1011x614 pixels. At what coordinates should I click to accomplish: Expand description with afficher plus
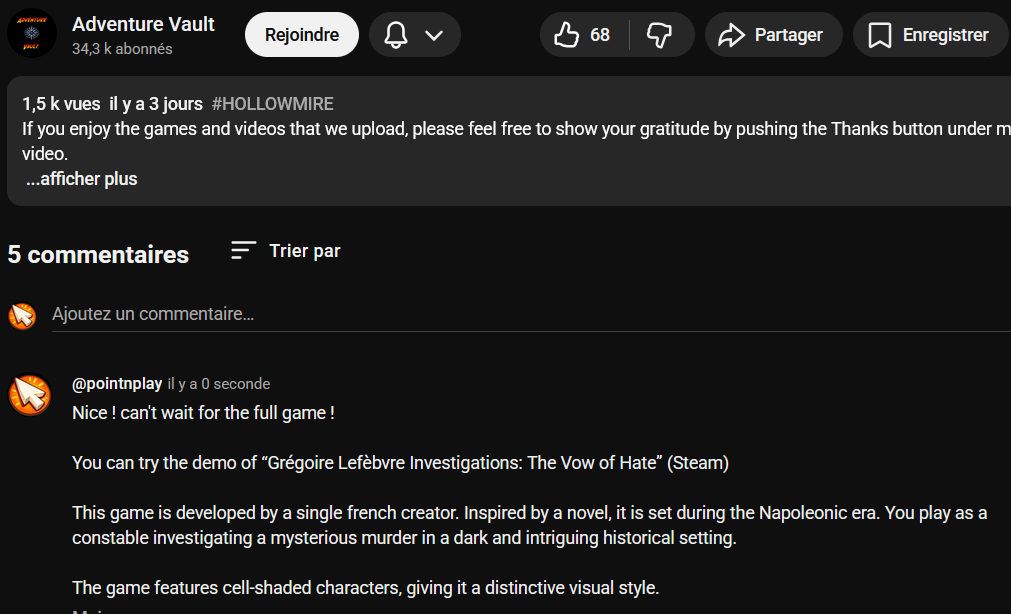tap(82, 179)
